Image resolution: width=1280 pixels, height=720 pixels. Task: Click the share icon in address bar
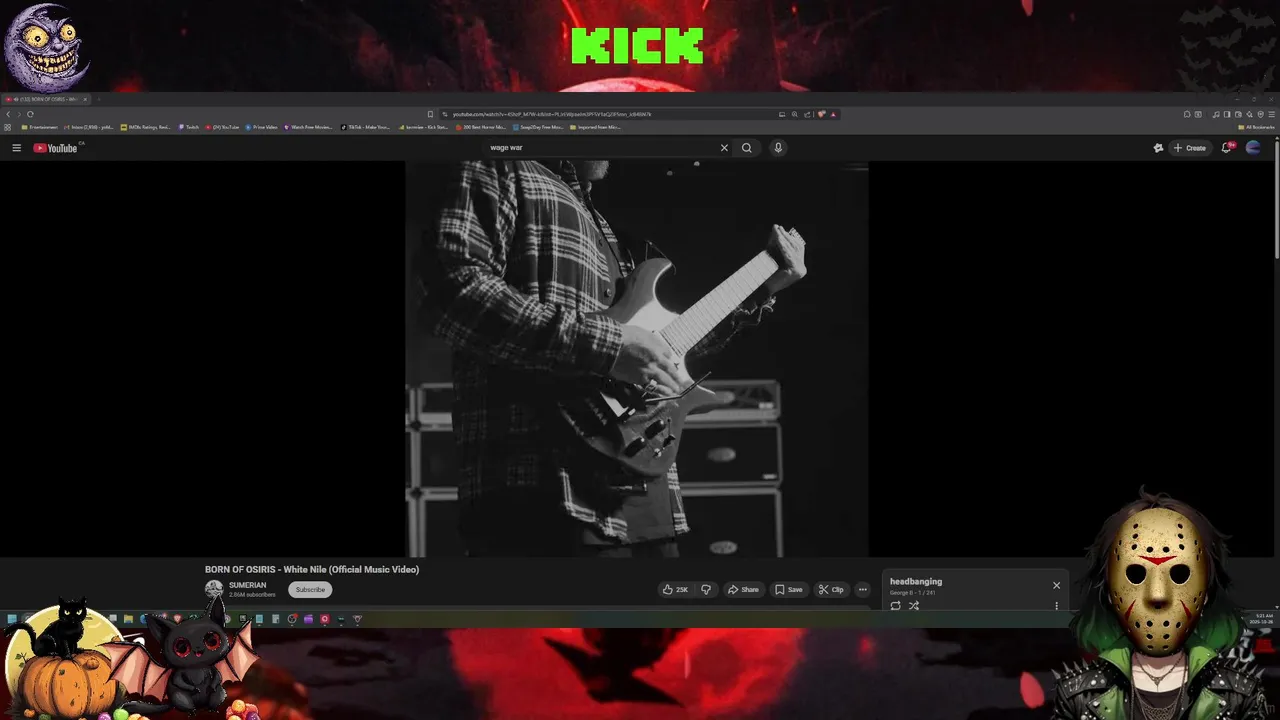point(807,114)
